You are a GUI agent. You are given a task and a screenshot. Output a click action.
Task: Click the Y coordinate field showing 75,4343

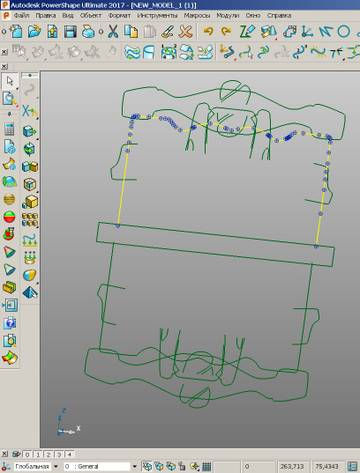click(327, 466)
